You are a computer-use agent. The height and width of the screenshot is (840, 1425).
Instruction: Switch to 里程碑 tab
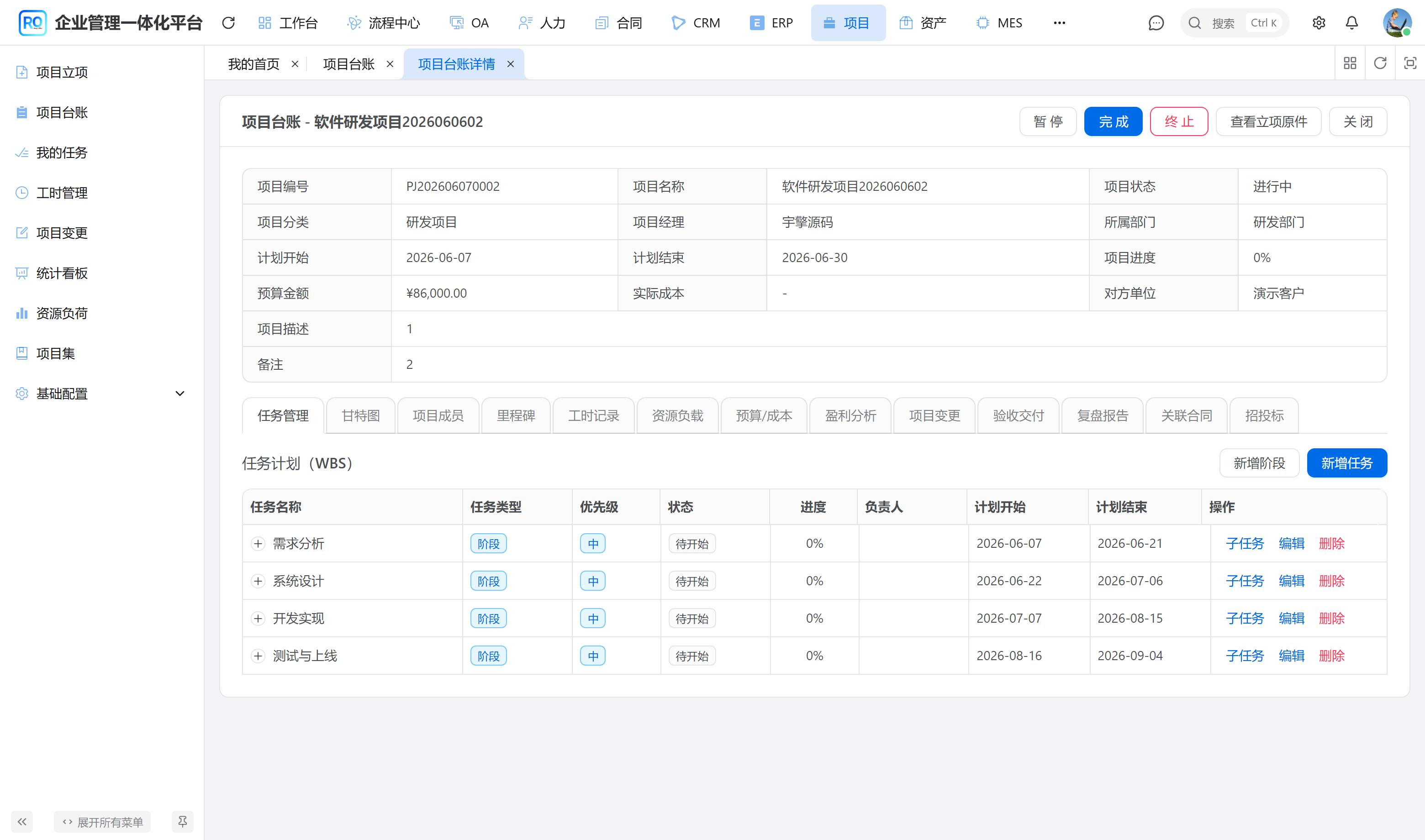click(516, 416)
